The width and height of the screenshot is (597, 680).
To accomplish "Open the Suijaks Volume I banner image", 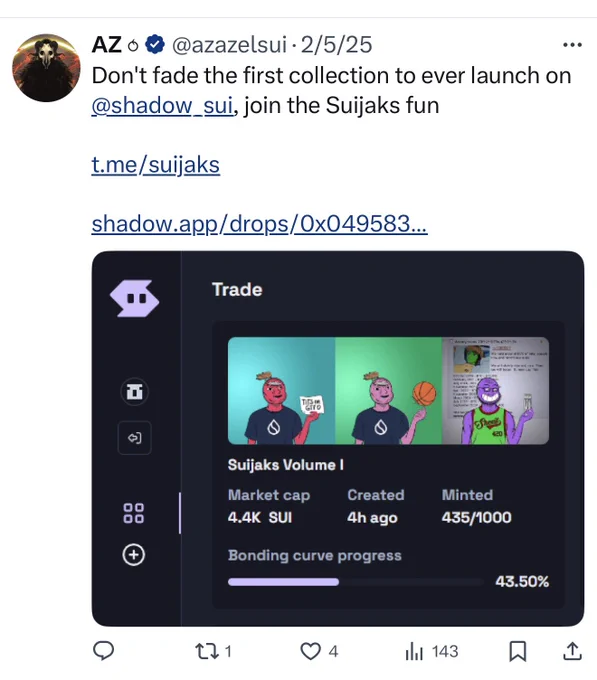I will 388,391.
